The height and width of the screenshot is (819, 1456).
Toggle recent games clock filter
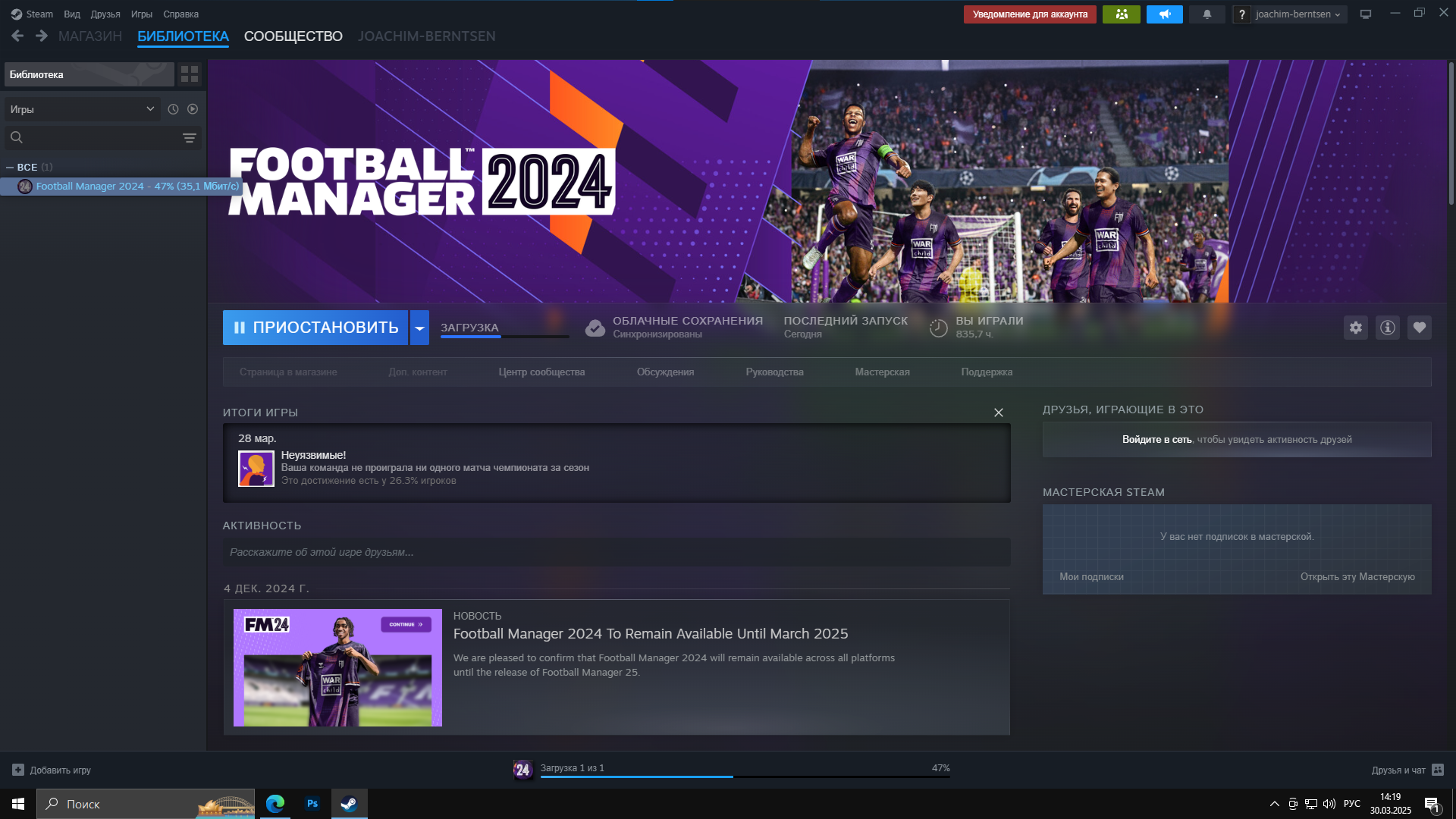(173, 109)
